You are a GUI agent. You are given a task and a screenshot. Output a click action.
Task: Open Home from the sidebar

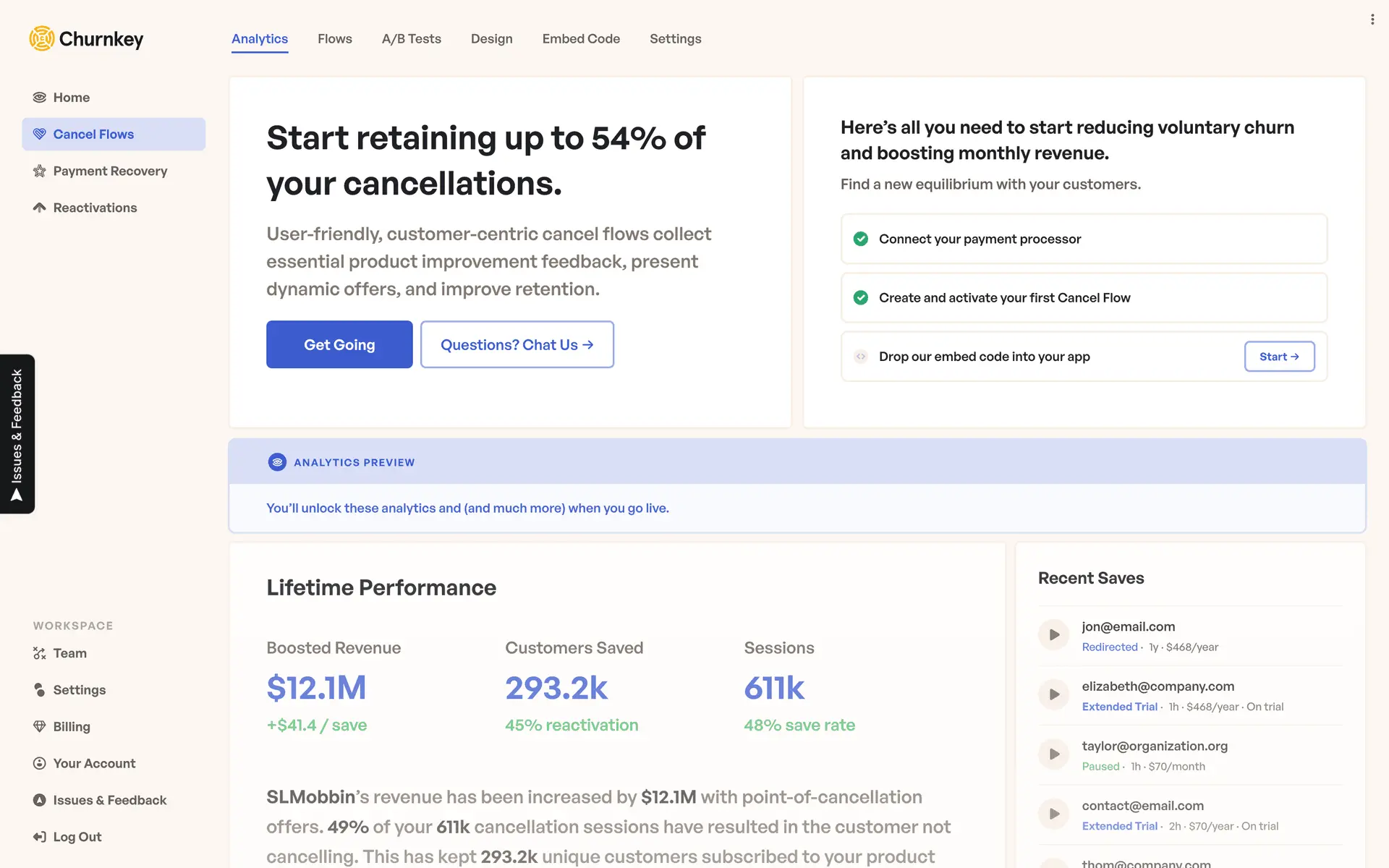pos(71,98)
